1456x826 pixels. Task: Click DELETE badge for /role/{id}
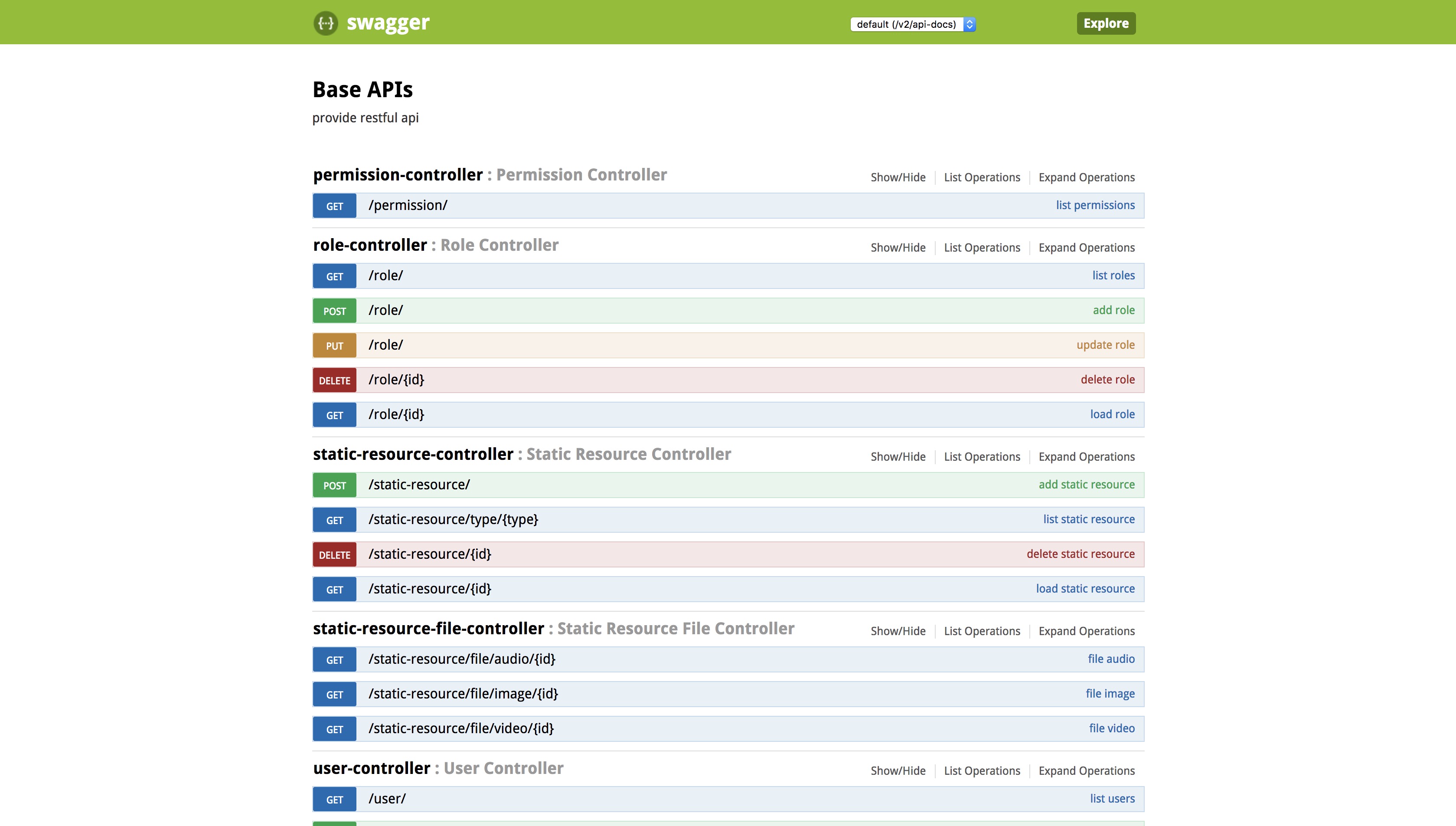tap(334, 380)
